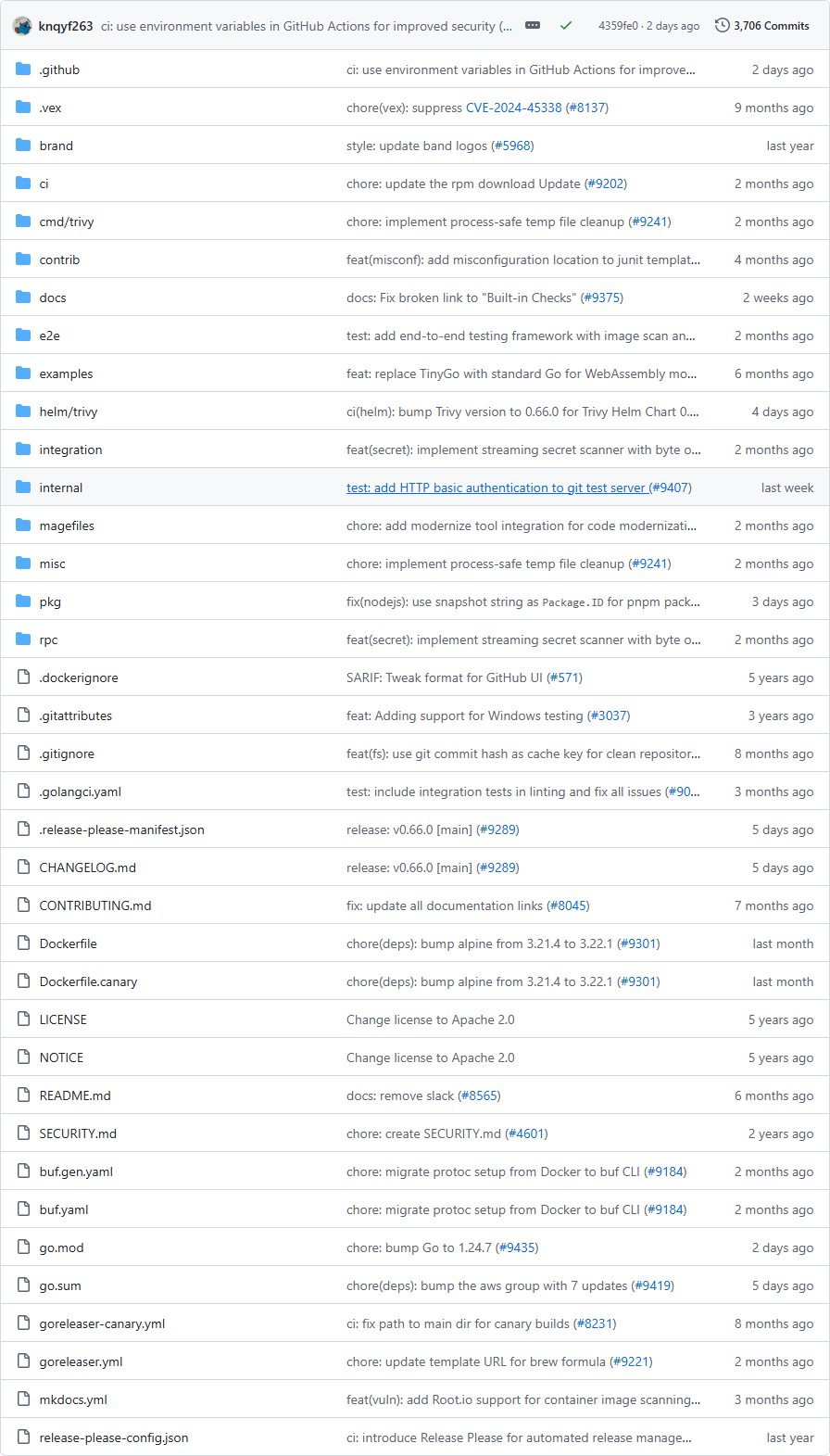The height and width of the screenshot is (1456, 830).
Task: Click the .github folder icon
Action: click(23, 70)
